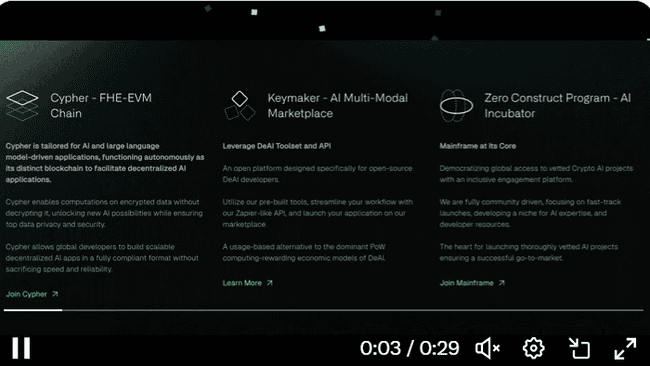Viewport: 650px width, 366px height.
Task: Click the arrow icon beside Learn More
Action: pyautogui.click(x=269, y=283)
